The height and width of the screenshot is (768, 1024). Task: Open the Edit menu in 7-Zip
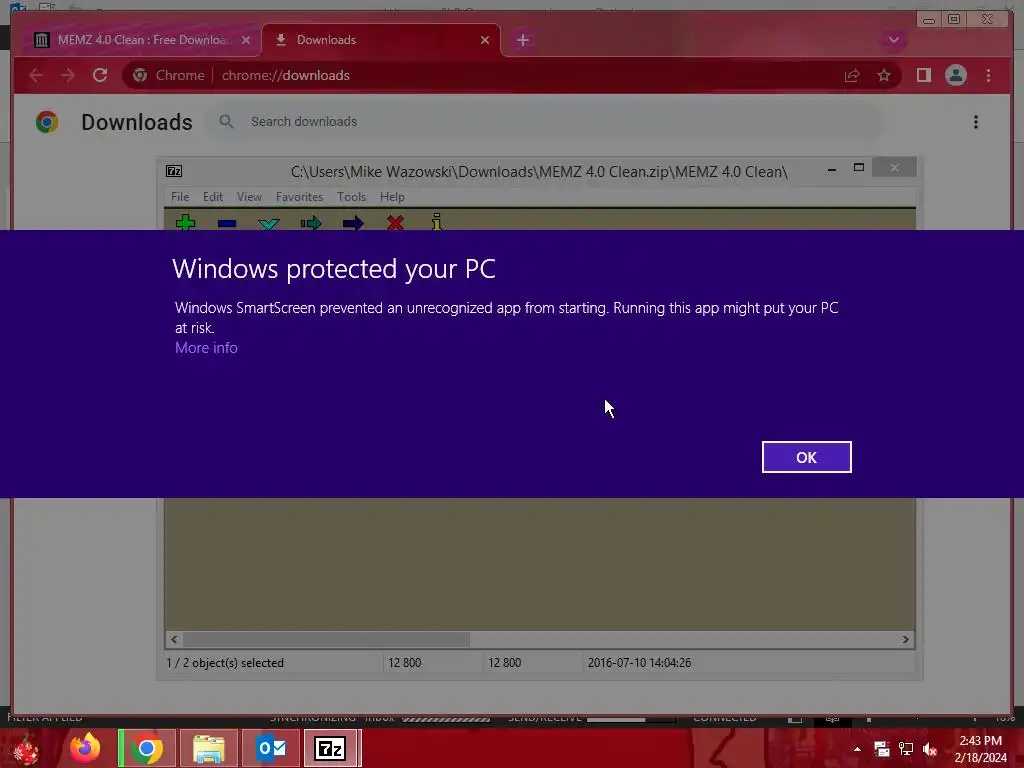tap(213, 197)
